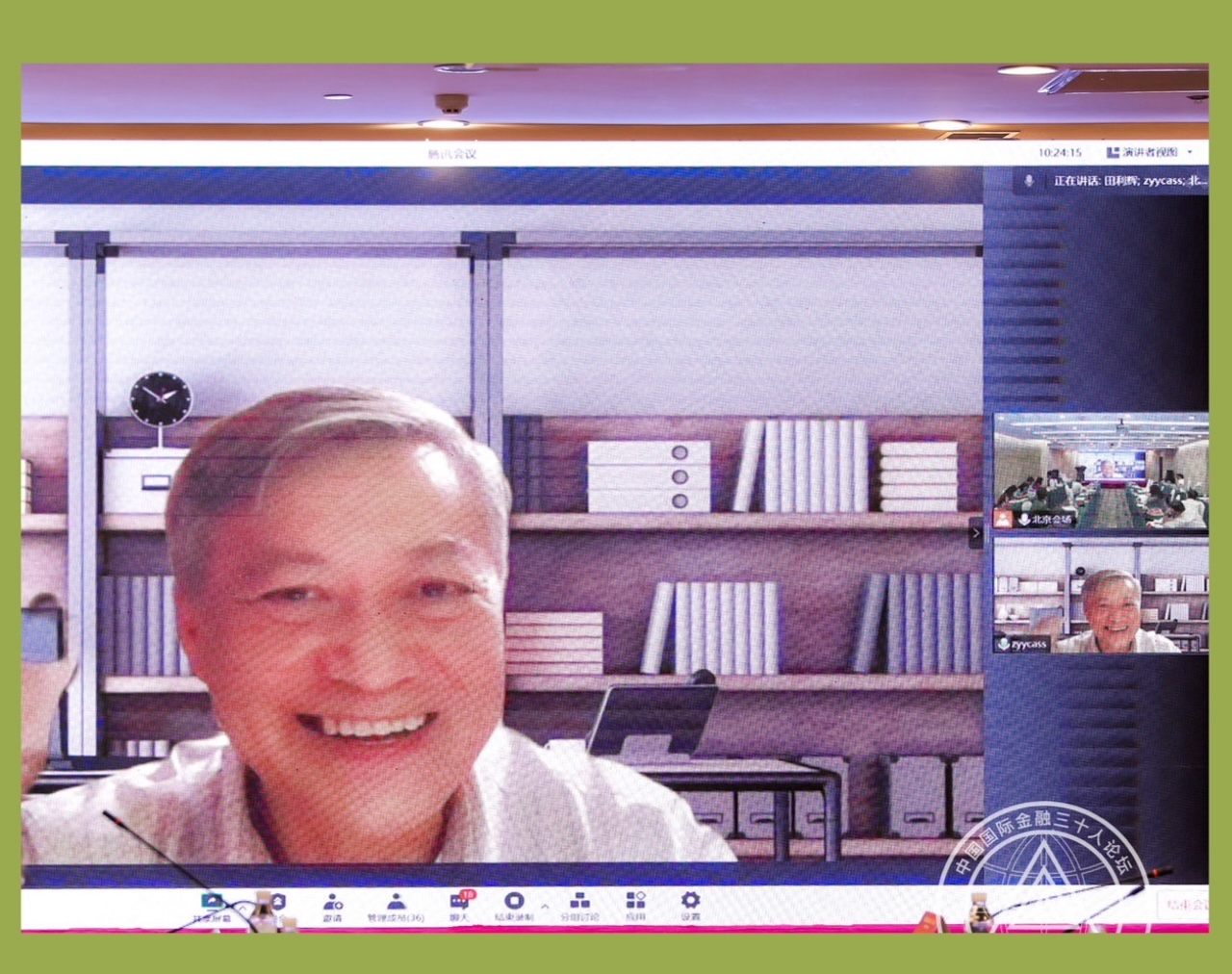This screenshot has width=1232, height=974.
Task: Open Breakout Rooms (分组讨论) icon
Action: point(579,903)
